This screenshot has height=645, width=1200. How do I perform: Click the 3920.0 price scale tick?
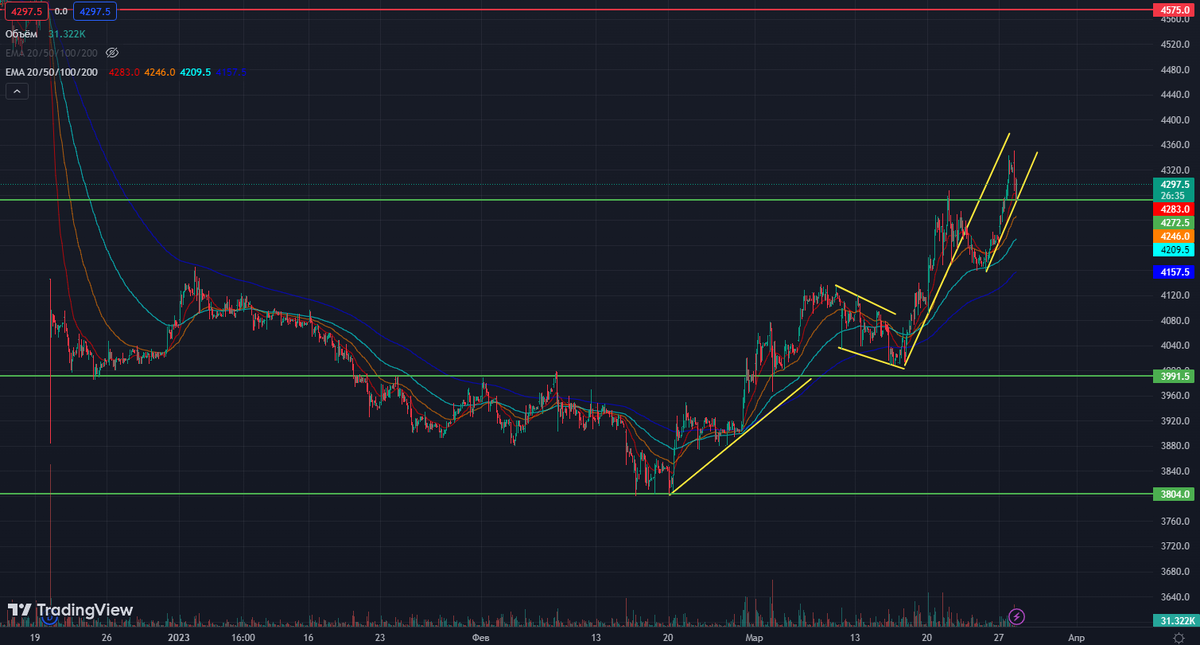click(x=1175, y=421)
